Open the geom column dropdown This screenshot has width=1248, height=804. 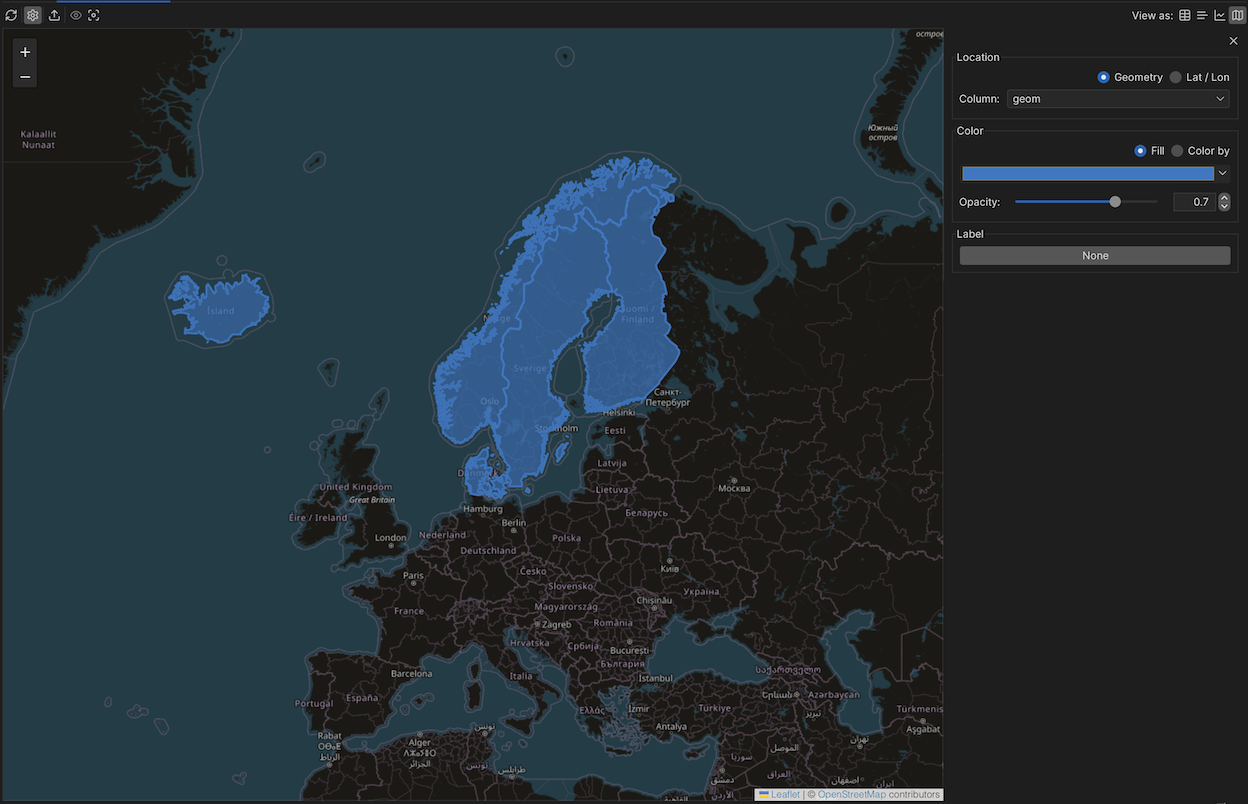click(x=1118, y=99)
